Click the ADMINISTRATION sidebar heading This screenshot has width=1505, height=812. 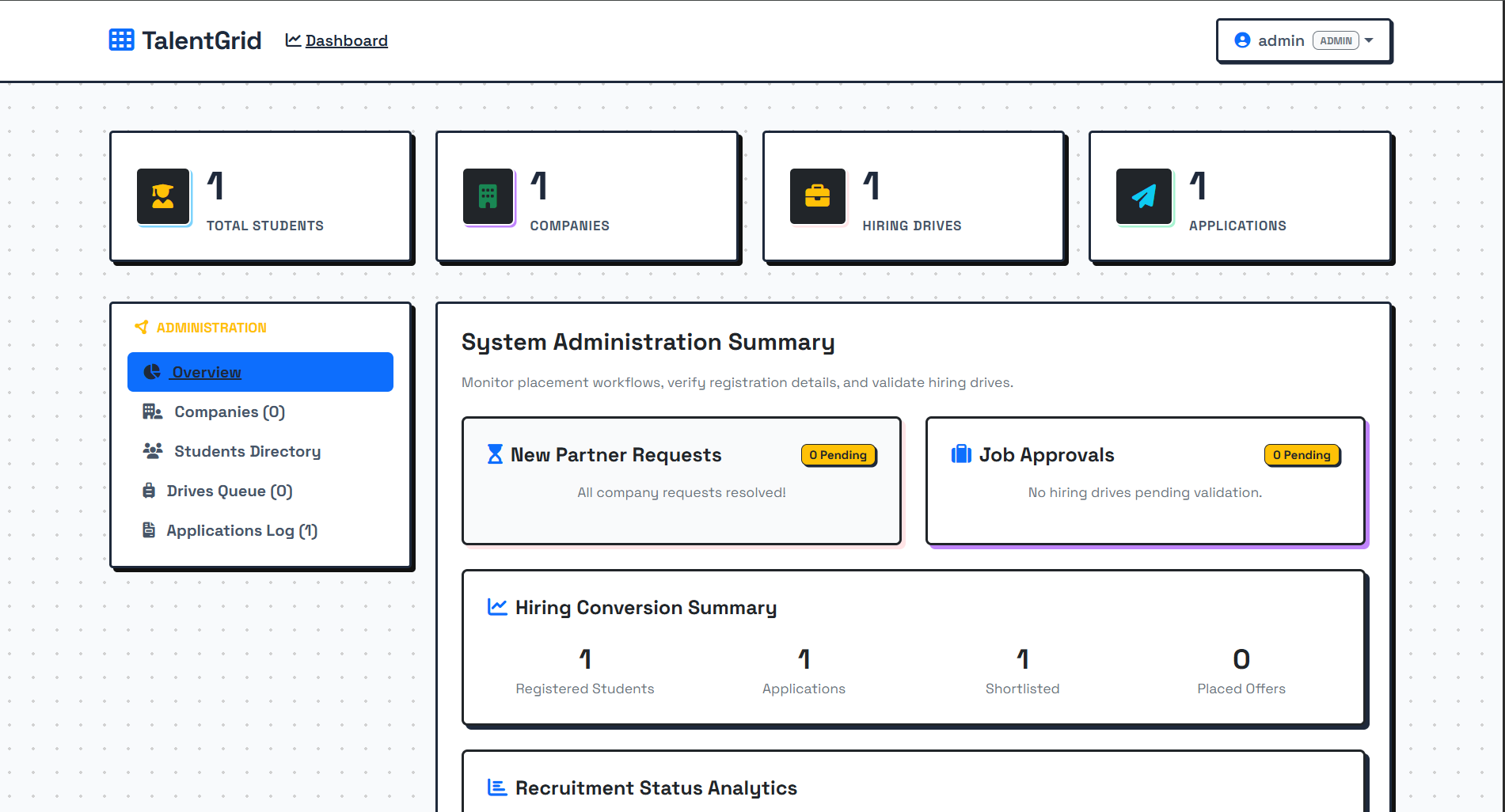[x=211, y=328]
